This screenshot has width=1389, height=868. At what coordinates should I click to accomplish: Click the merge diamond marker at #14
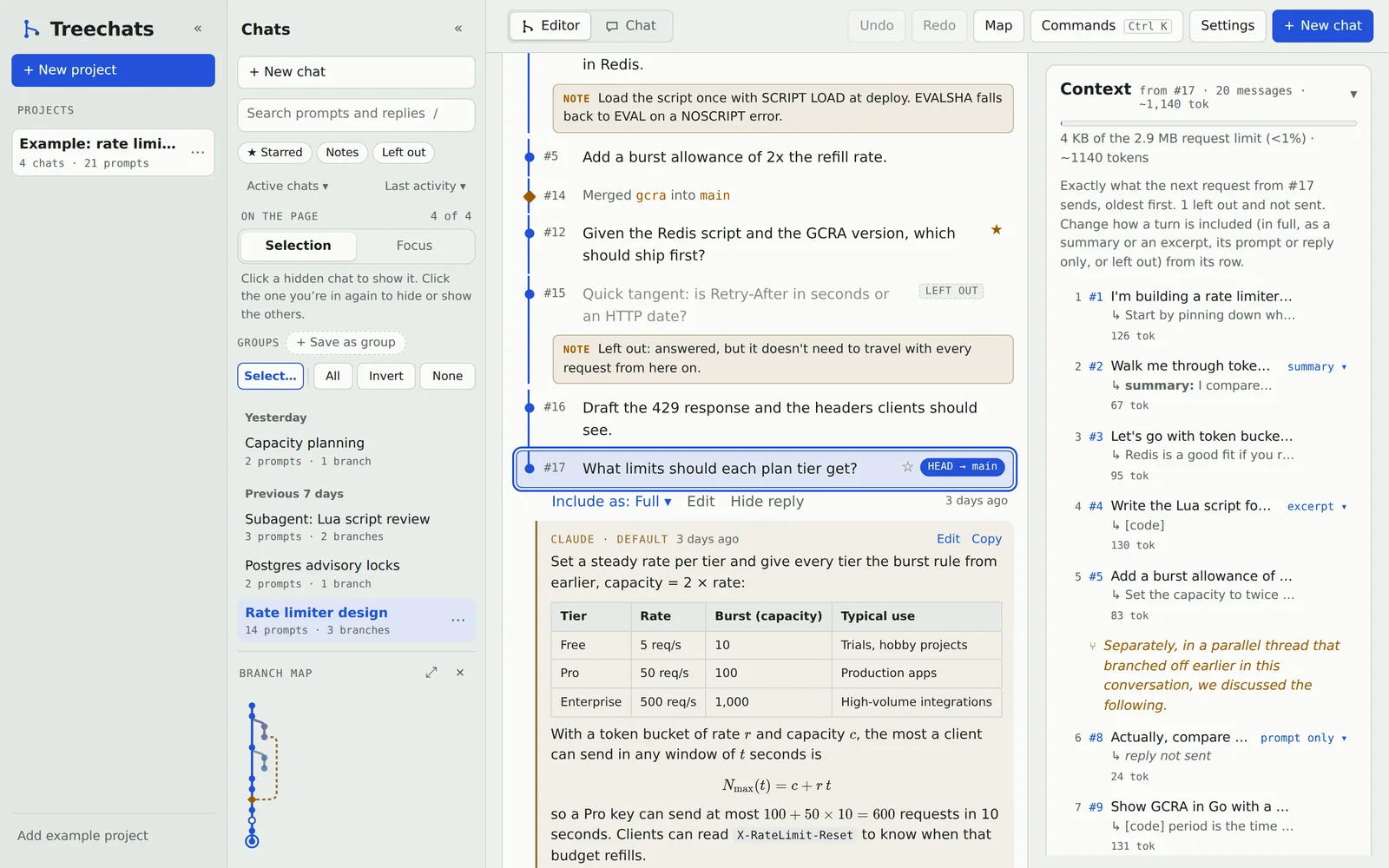(530, 195)
